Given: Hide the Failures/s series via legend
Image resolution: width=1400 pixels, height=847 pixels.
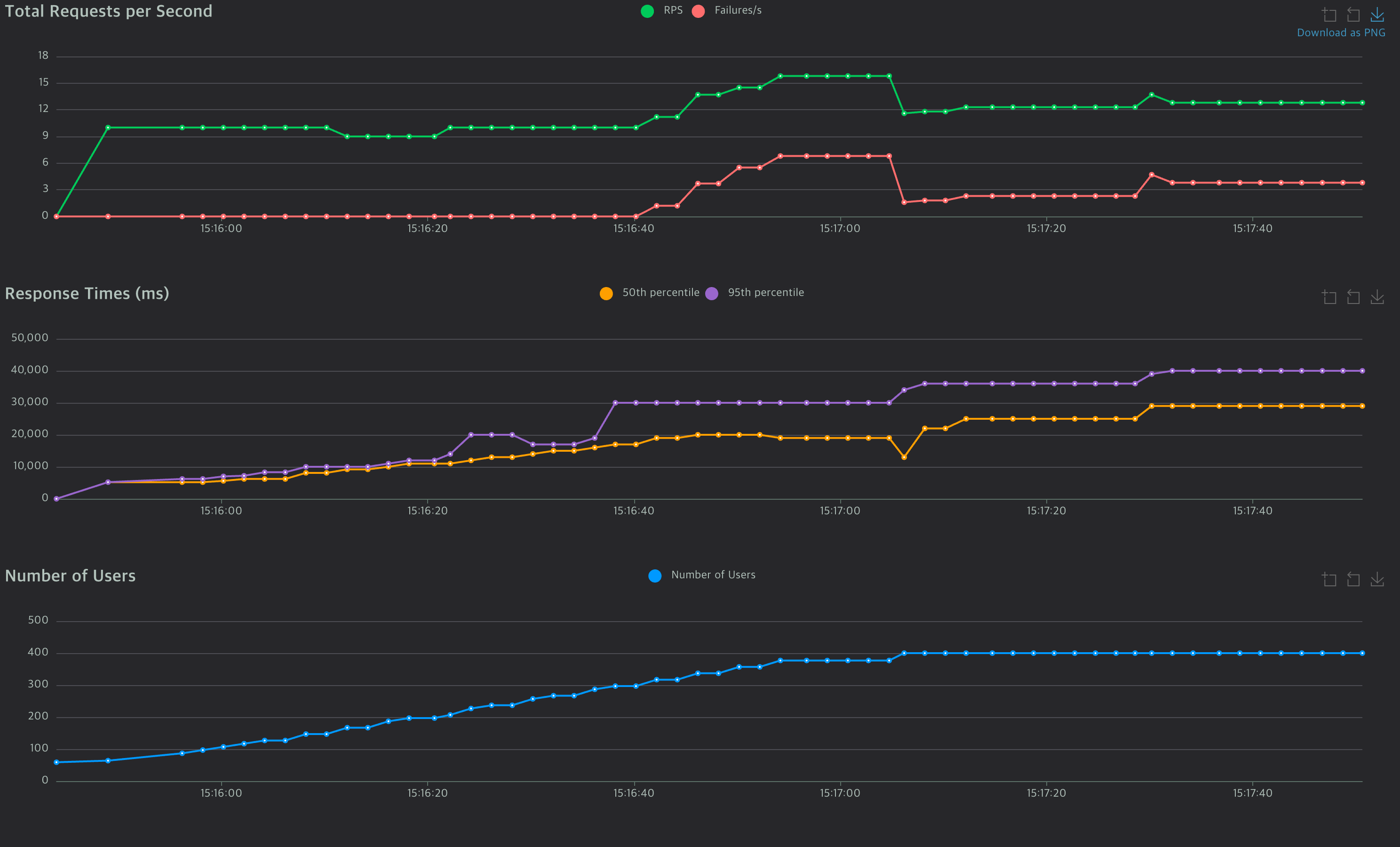Looking at the screenshot, I should tap(738, 10).
